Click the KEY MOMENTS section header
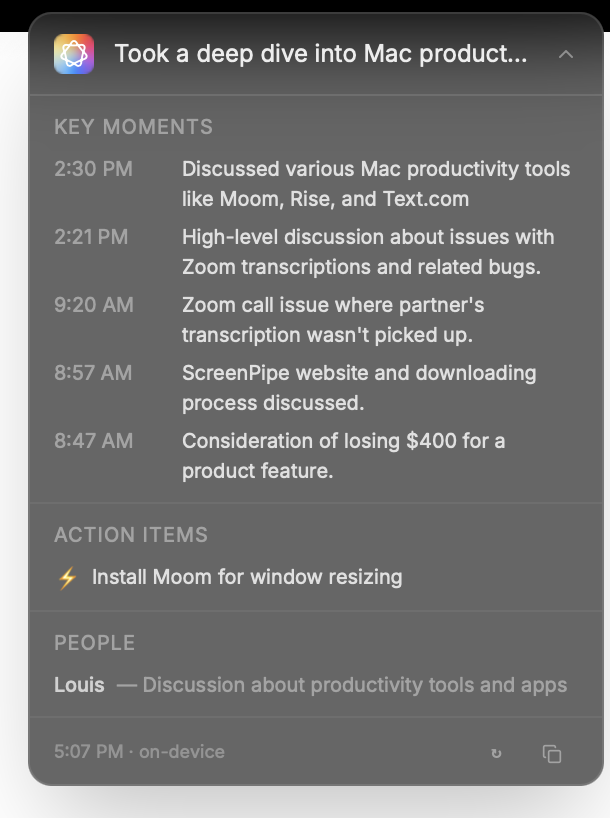Image resolution: width=610 pixels, height=818 pixels. 133,127
